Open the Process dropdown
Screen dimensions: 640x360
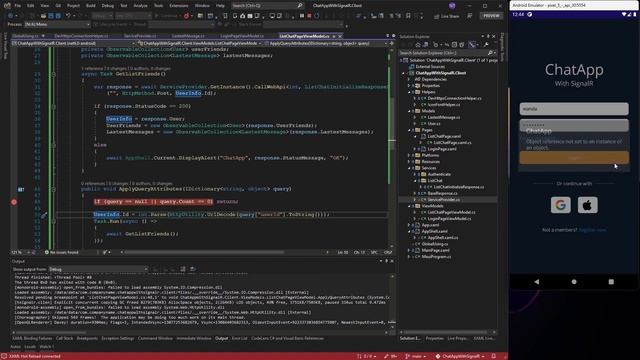[x=57, y=24]
